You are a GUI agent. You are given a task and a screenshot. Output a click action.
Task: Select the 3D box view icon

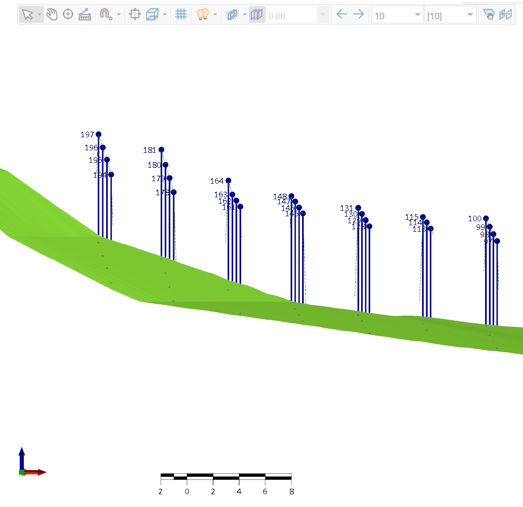[x=152, y=14]
